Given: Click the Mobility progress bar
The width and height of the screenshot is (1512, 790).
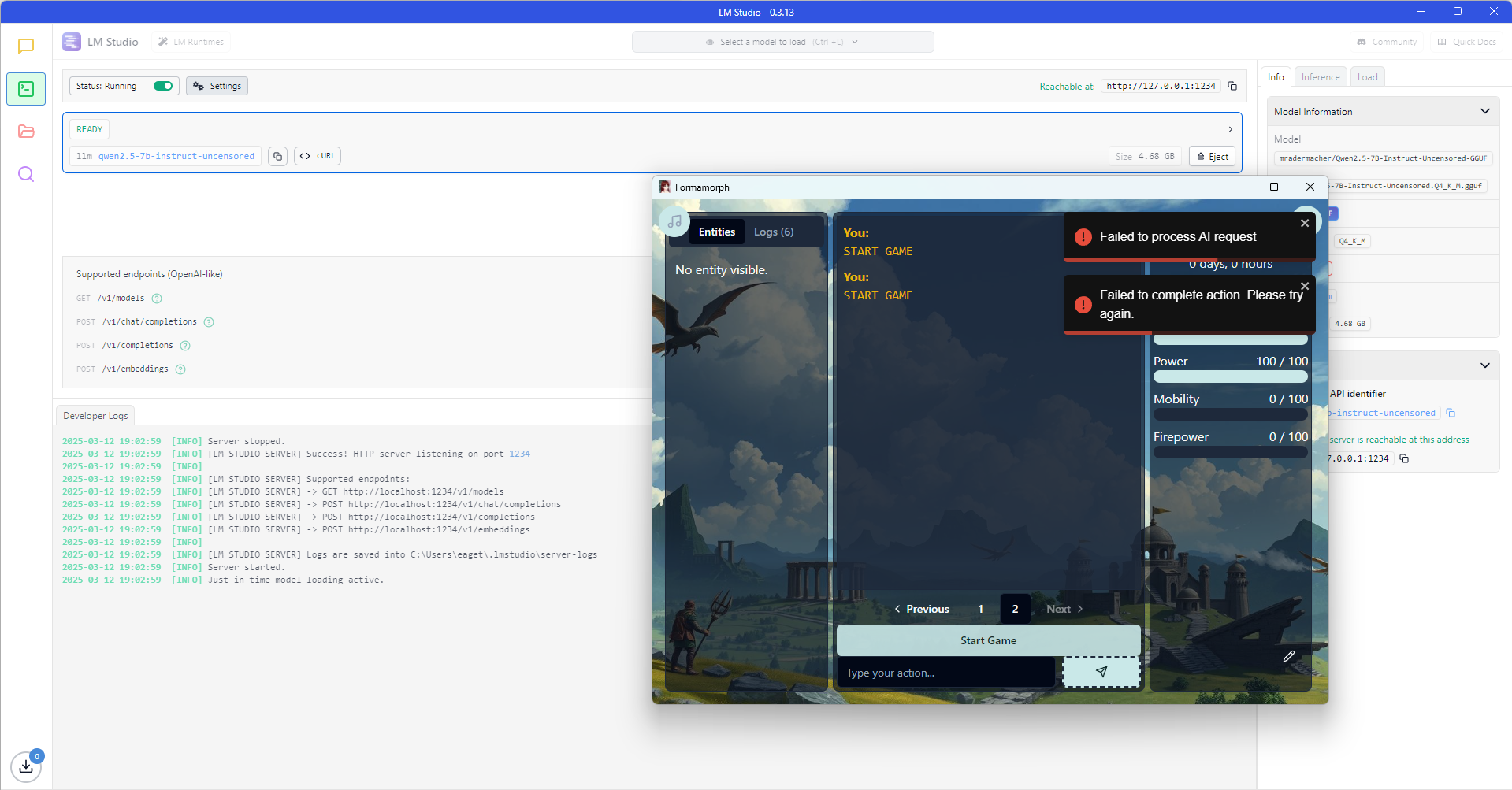Looking at the screenshot, I should [x=1231, y=415].
